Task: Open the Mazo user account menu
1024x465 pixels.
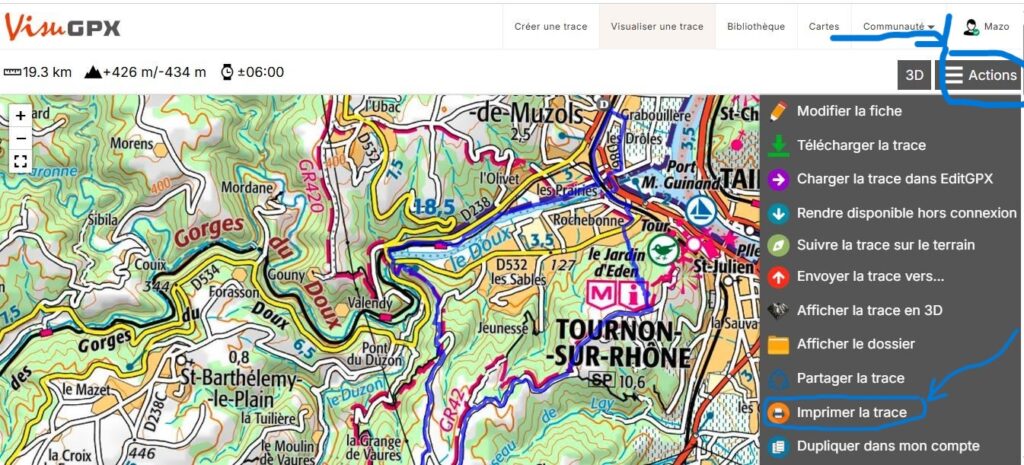Action: pos(986,27)
